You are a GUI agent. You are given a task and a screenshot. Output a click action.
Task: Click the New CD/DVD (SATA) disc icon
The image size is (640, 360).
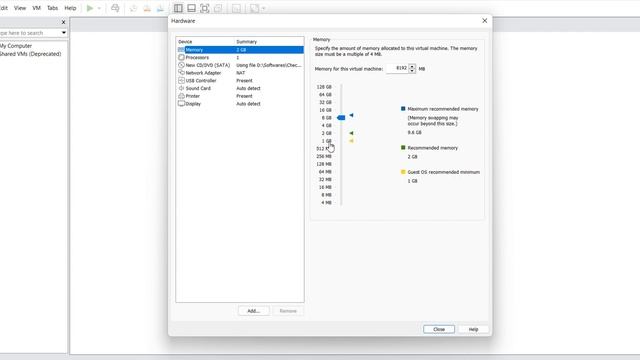[181, 65]
